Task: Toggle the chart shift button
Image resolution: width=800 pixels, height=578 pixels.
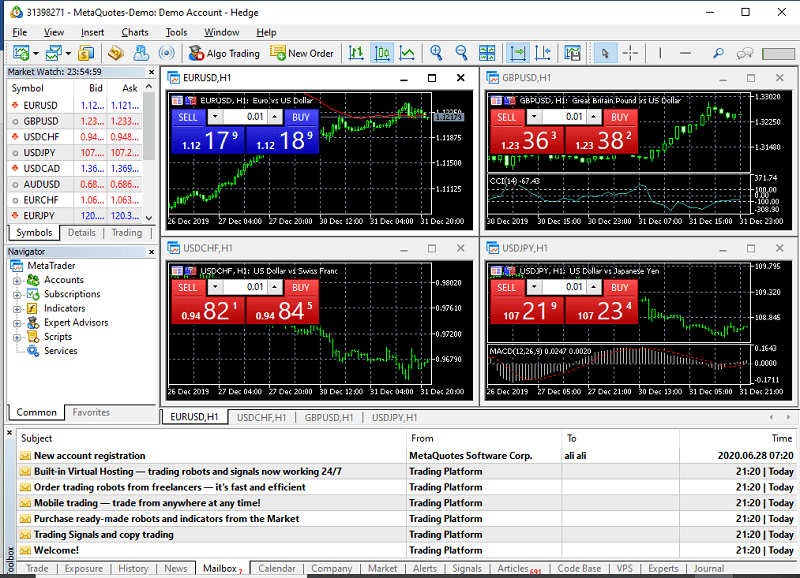Action: (543, 53)
